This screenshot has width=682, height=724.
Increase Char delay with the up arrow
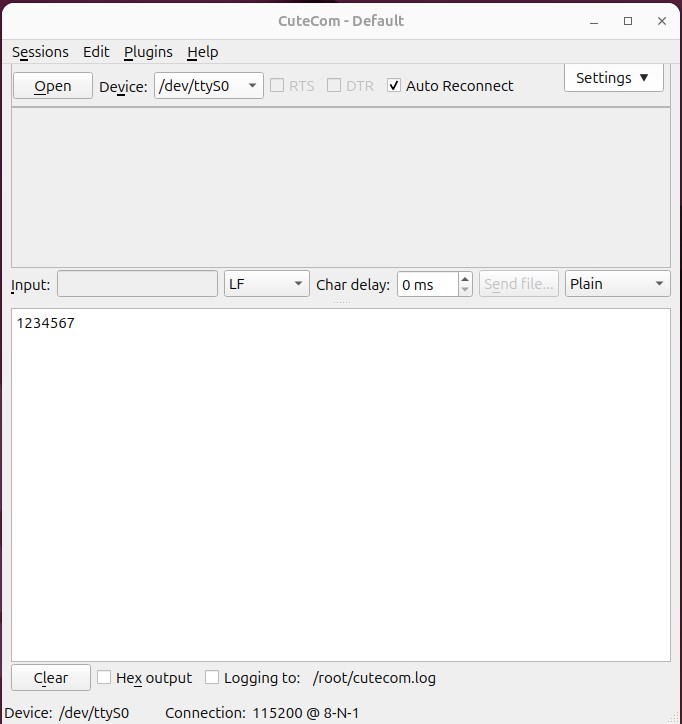point(465,278)
